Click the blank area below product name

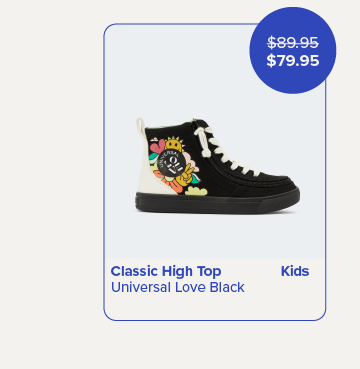[215, 307]
